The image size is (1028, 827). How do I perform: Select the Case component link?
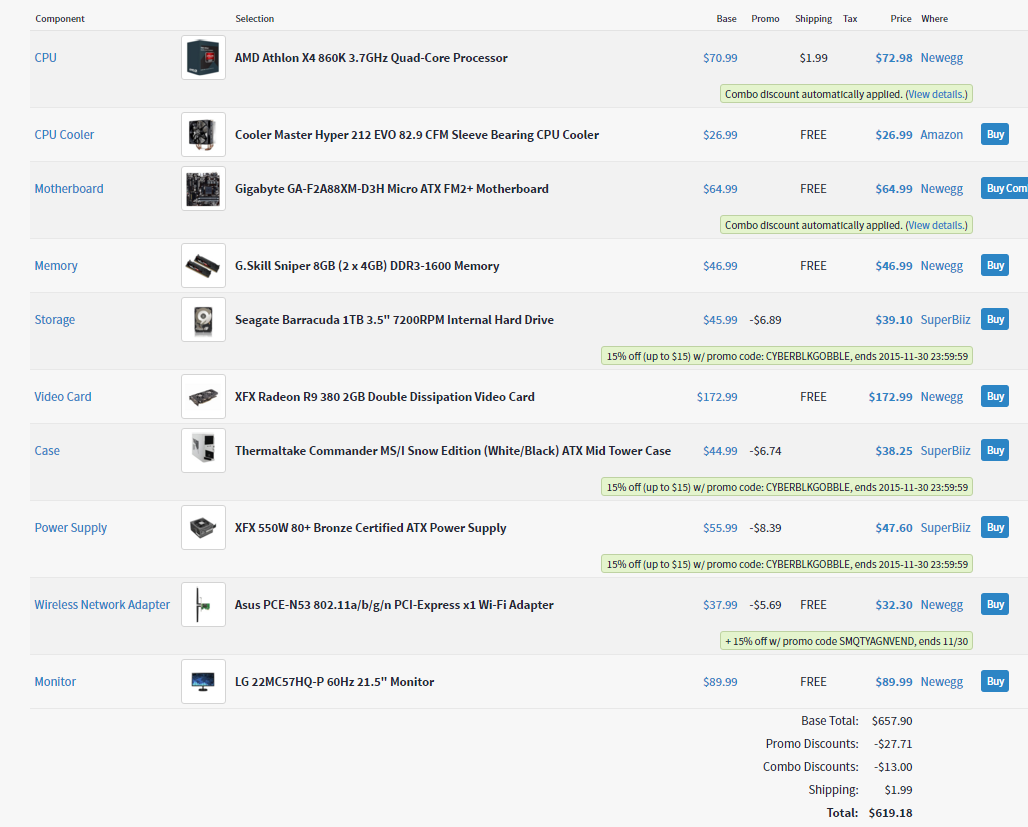pyautogui.click(x=47, y=451)
